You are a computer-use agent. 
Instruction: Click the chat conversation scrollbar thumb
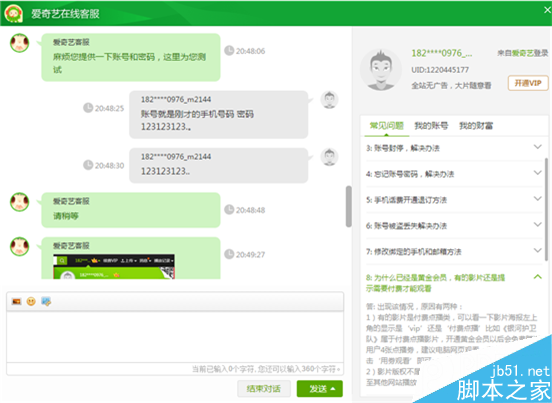click(349, 206)
